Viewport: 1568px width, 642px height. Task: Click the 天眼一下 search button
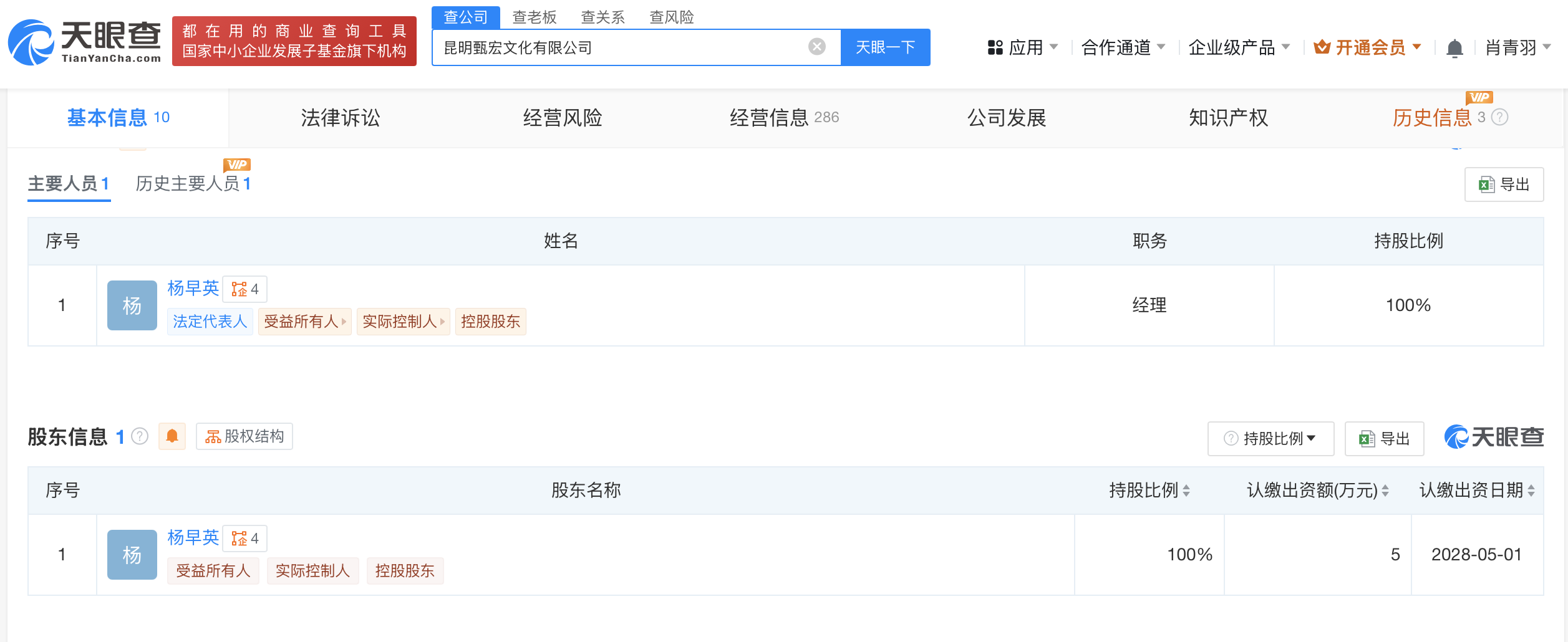pos(885,47)
